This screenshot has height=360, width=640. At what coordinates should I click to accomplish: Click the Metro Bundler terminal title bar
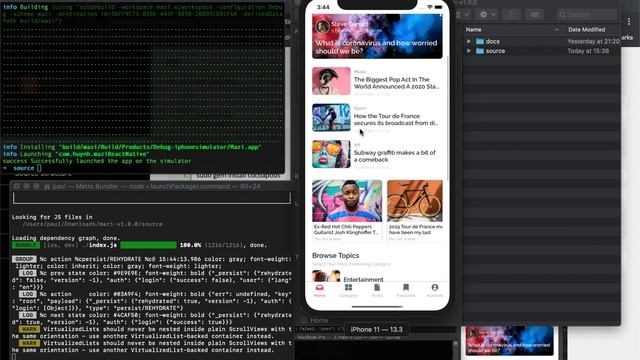(150, 186)
